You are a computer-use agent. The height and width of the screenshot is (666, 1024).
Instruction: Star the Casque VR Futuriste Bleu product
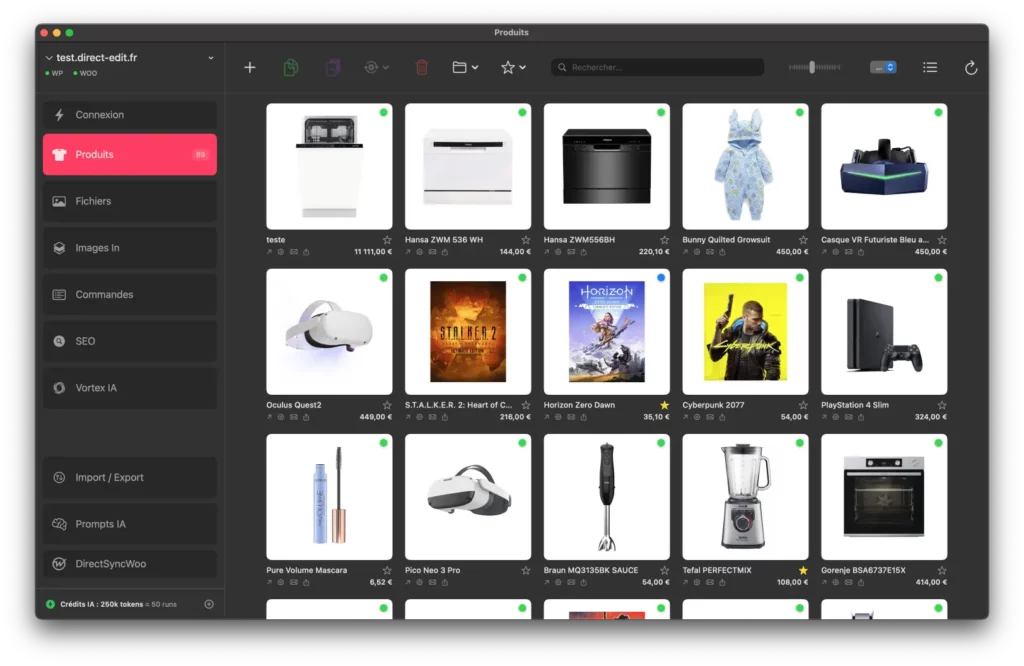[942, 240]
